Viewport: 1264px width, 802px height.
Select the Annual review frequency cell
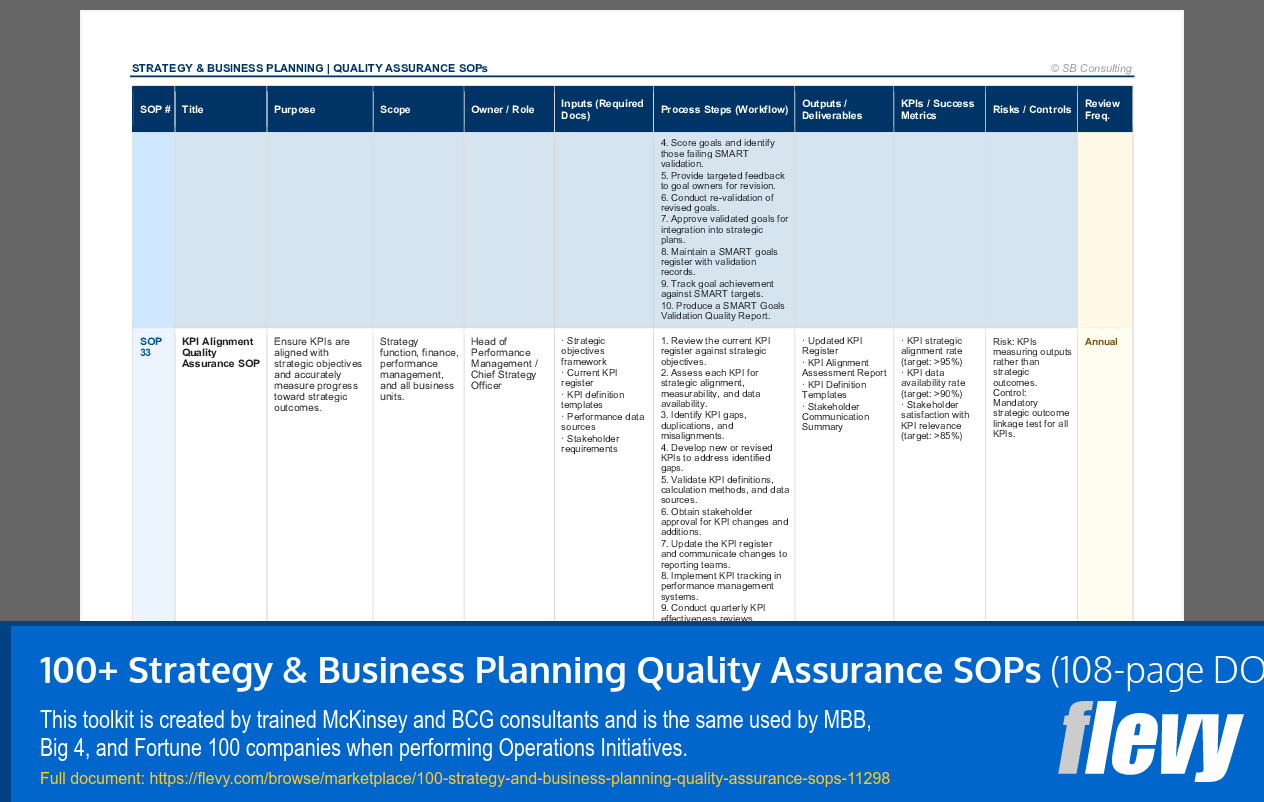1101,341
